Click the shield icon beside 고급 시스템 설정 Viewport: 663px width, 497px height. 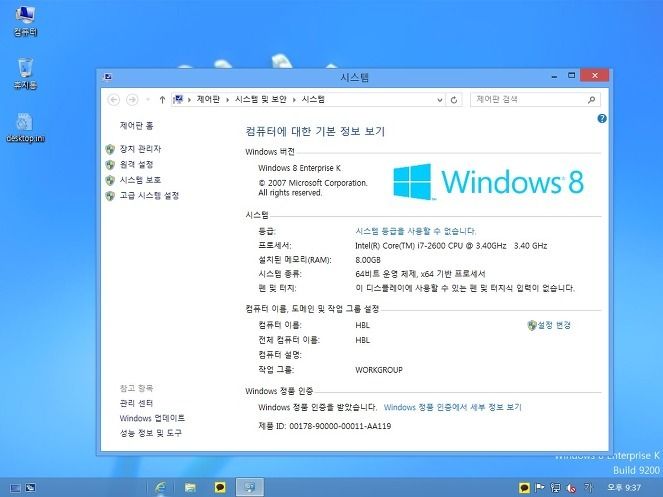tap(110, 196)
